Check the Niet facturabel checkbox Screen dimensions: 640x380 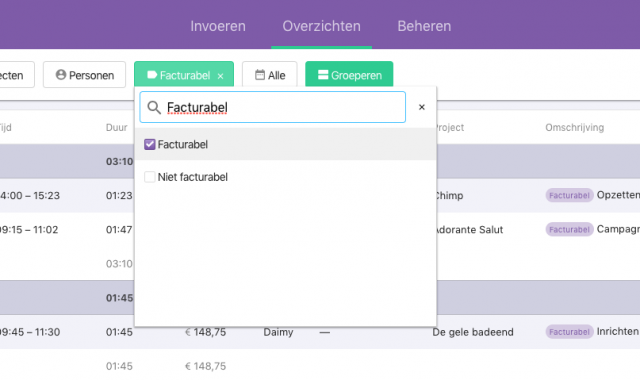pyautogui.click(x=150, y=177)
